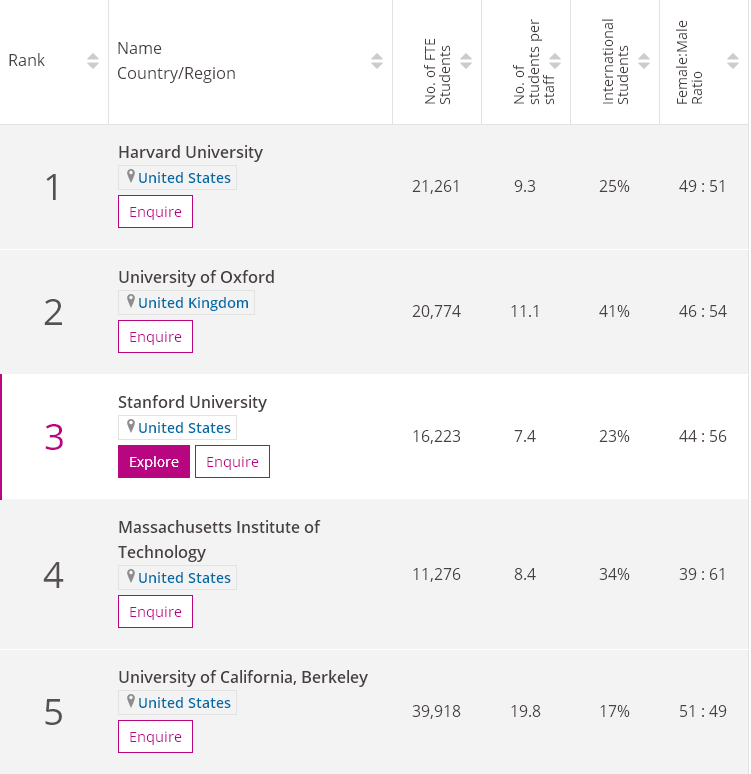
Task: Open University of California, Berkeley link
Action: coord(243,677)
